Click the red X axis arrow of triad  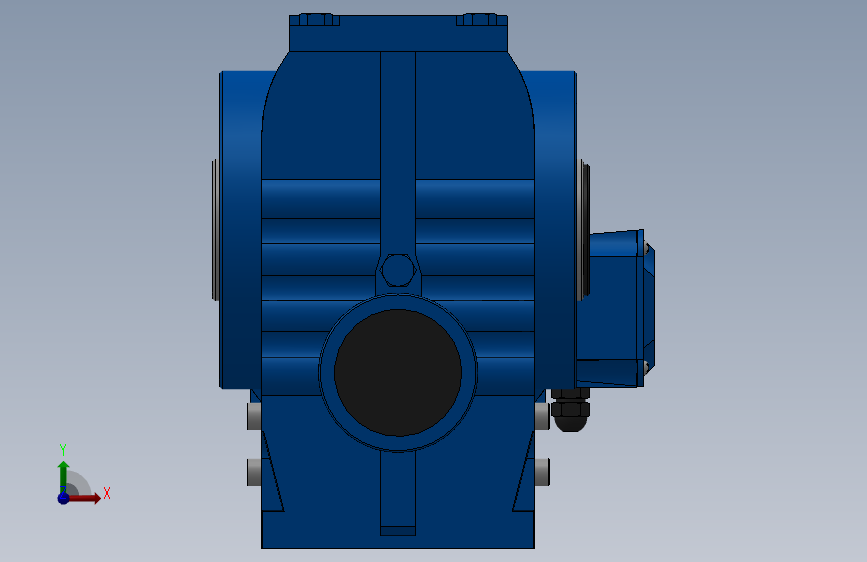coord(84,498)
